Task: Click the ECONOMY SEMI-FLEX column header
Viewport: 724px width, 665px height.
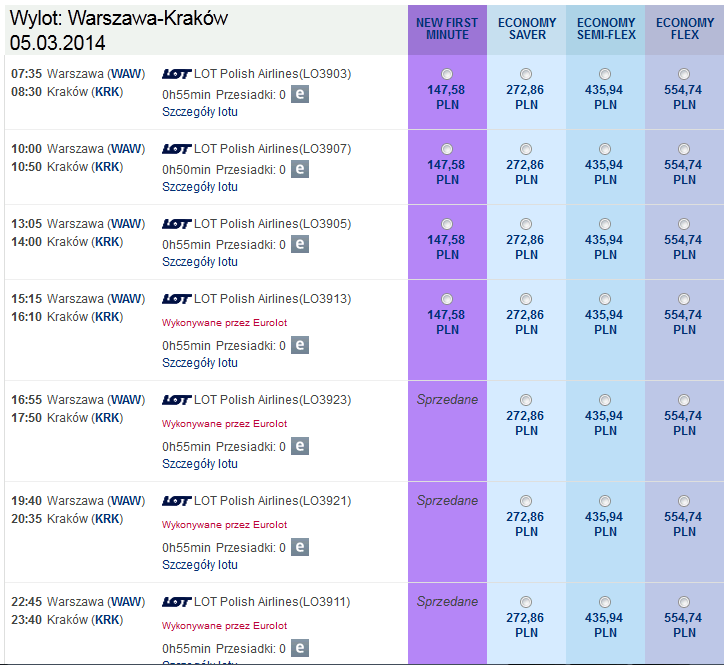Action: point(606,29)
